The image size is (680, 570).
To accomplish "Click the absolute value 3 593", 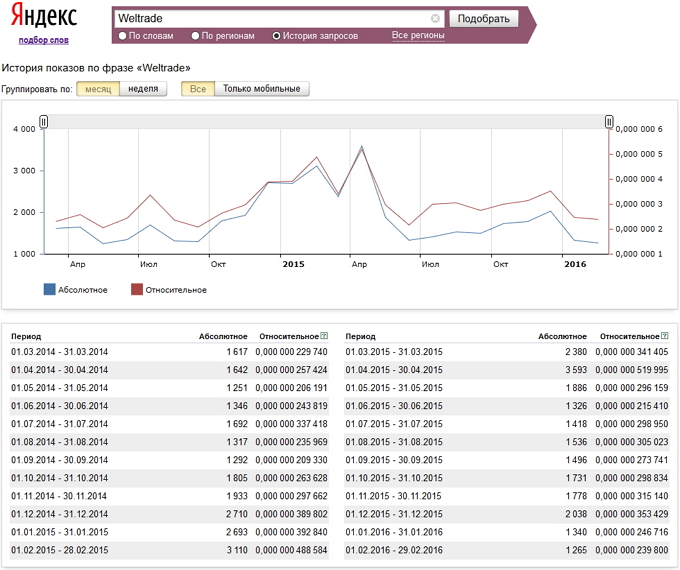I will 576,370.
